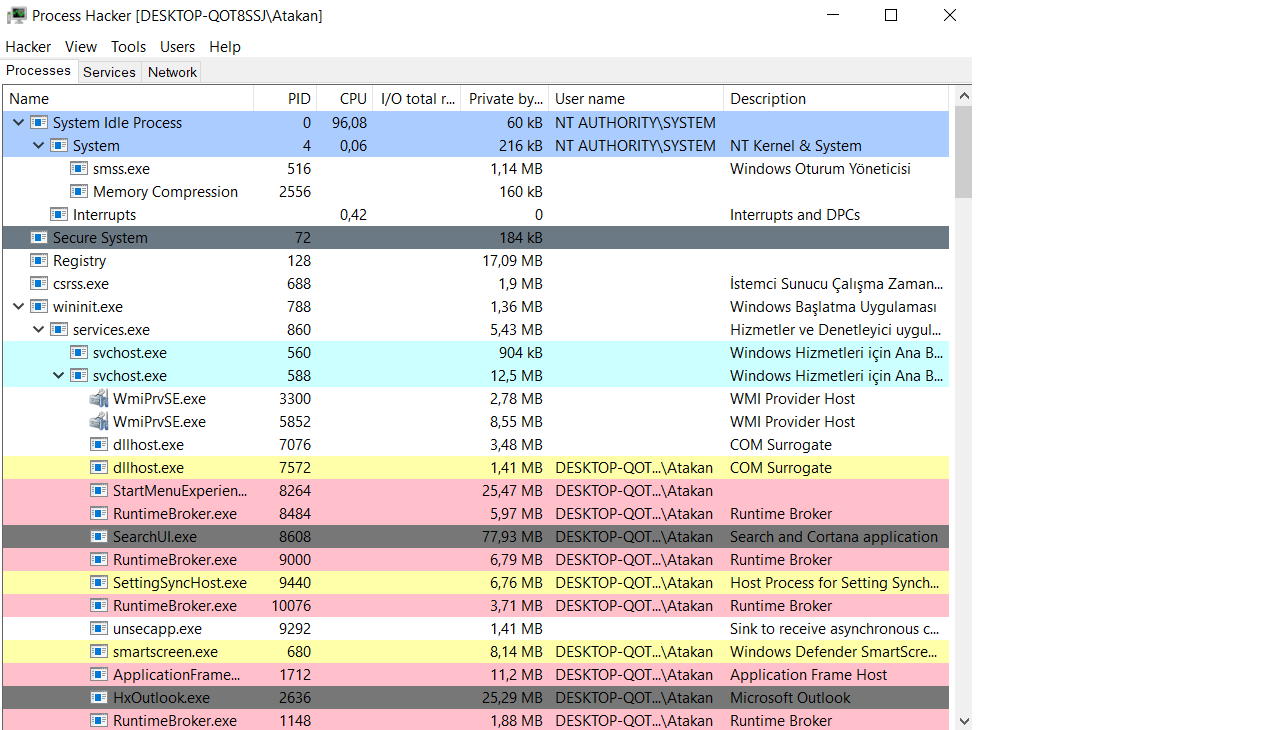Click the 'Sink to receive asynchronous c...' description

(835, 629)
